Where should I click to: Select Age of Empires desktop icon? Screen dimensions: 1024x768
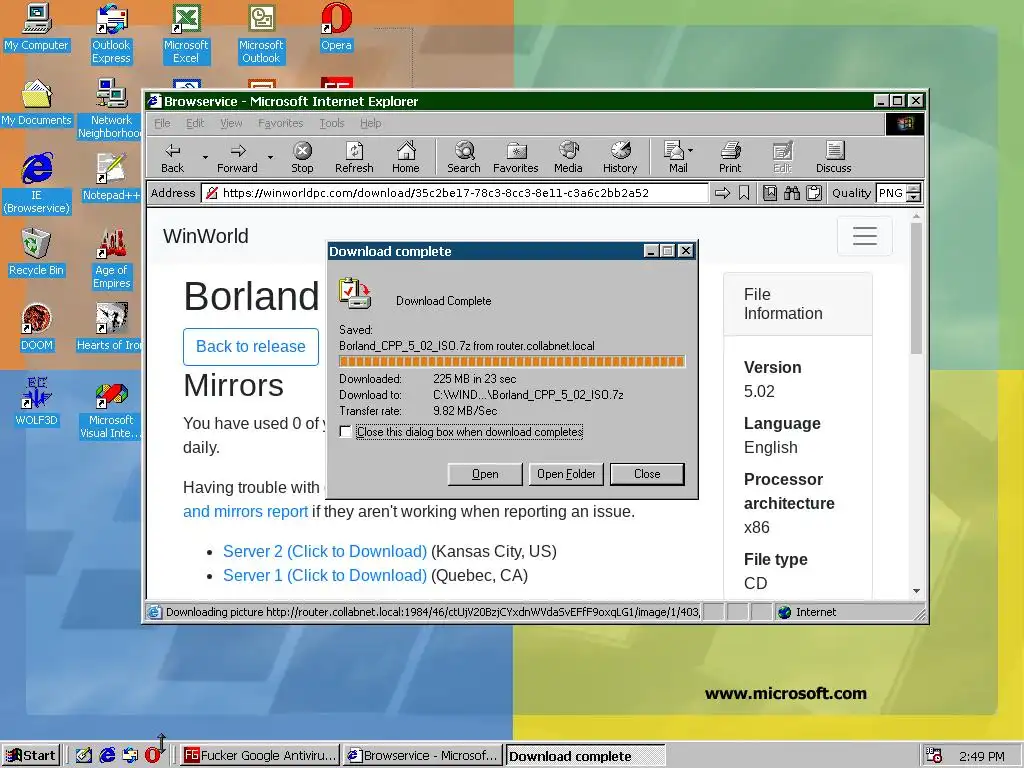coord(111,259)
